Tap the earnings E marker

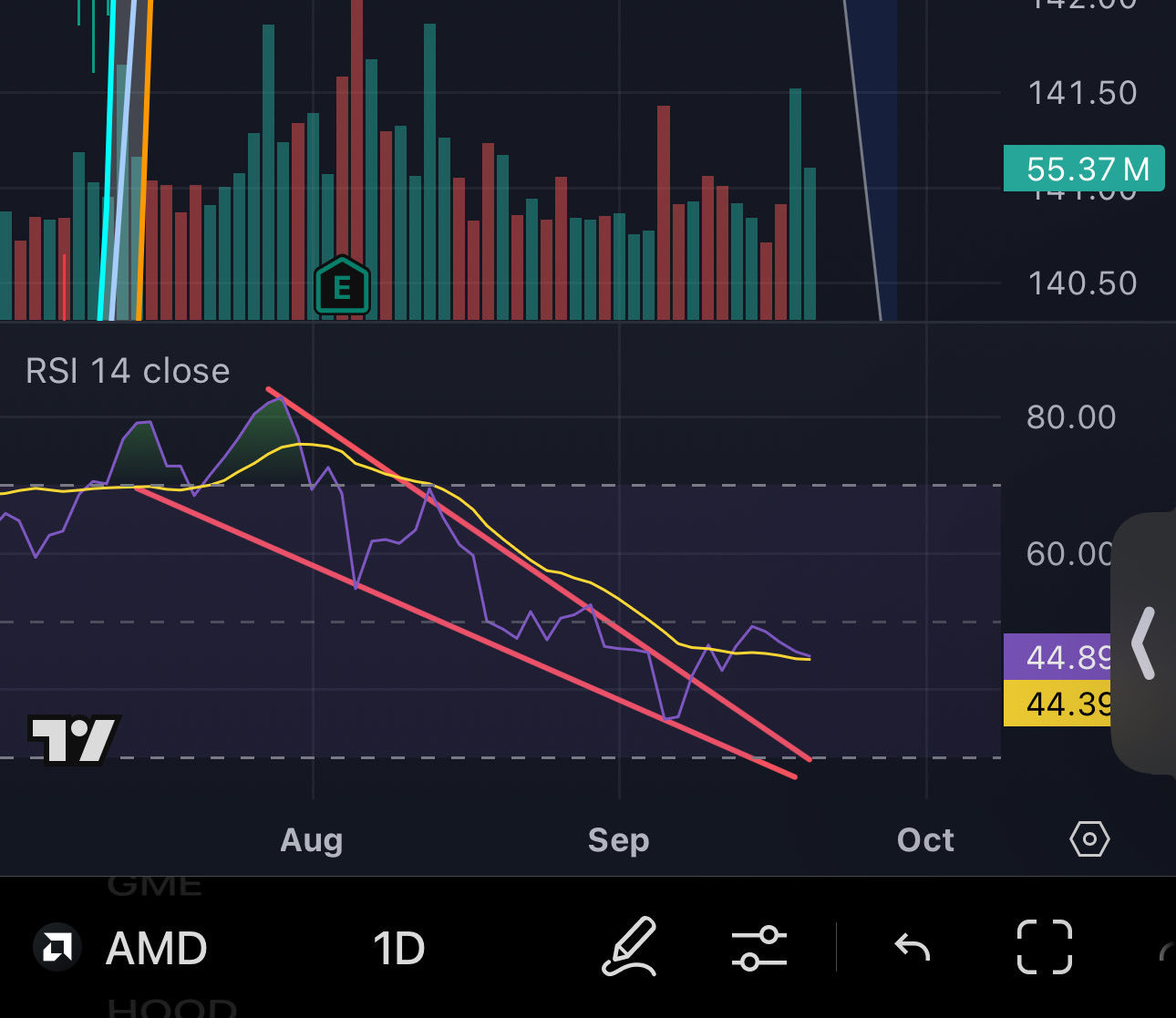[342, 286]
